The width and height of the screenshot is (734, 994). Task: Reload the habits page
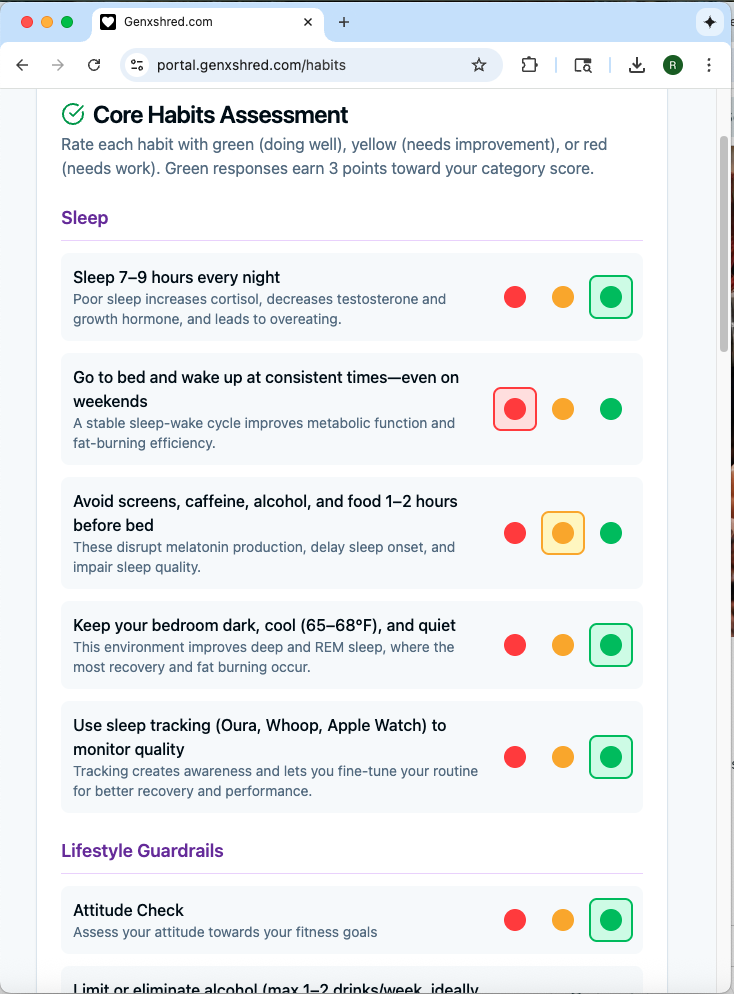click(x=94, y=65)
